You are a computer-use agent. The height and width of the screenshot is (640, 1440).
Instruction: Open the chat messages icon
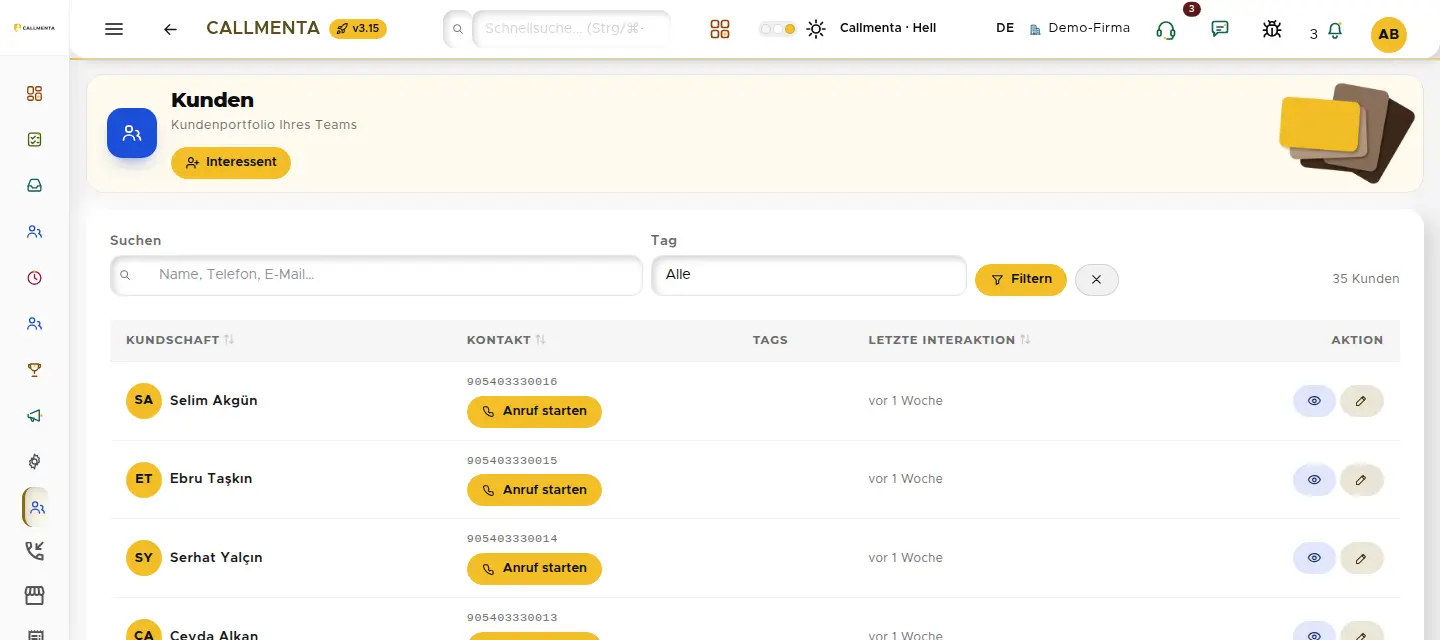tap(1220, 29)
